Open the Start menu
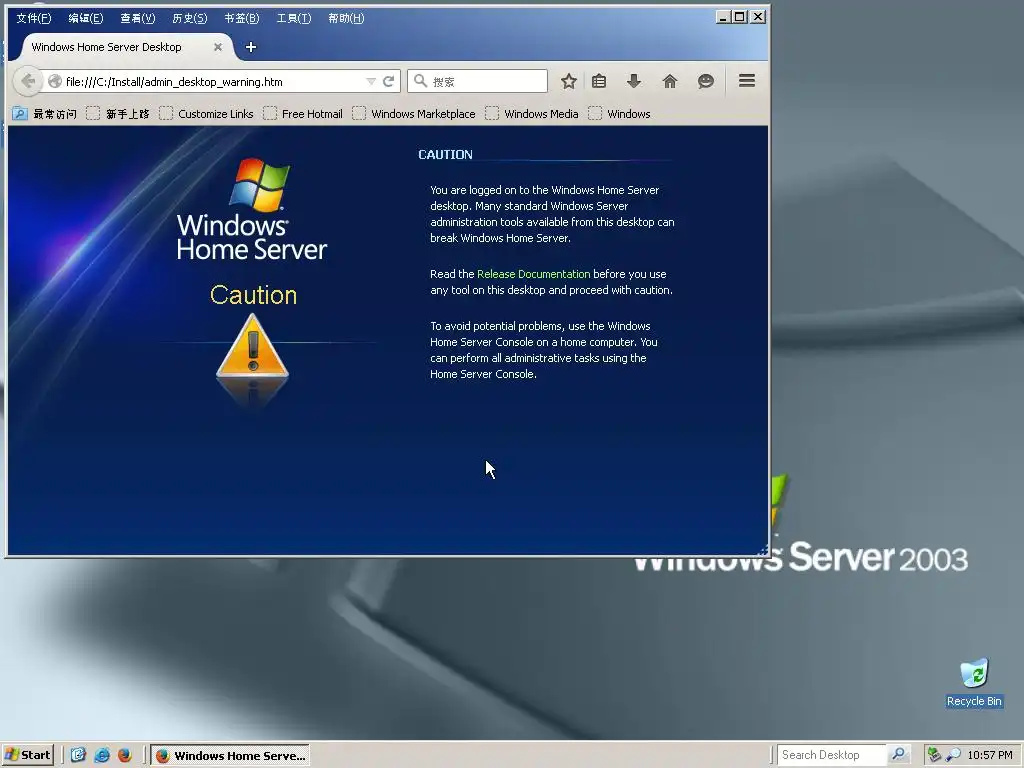Image resolution: width=1024 pixels, height=768 pixels. click(27, 755)
